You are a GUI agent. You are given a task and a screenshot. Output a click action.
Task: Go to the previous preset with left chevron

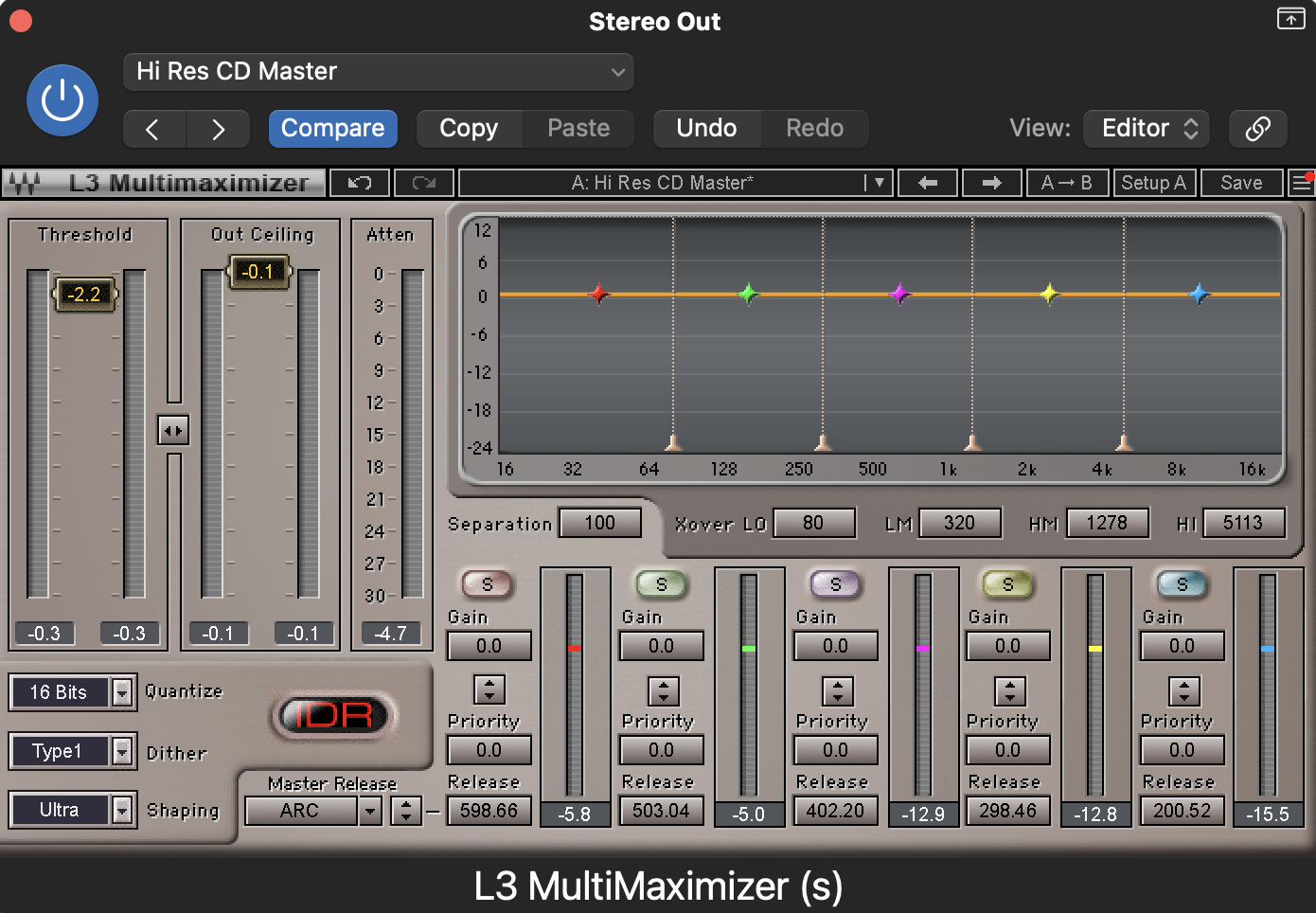pos(154,129)
